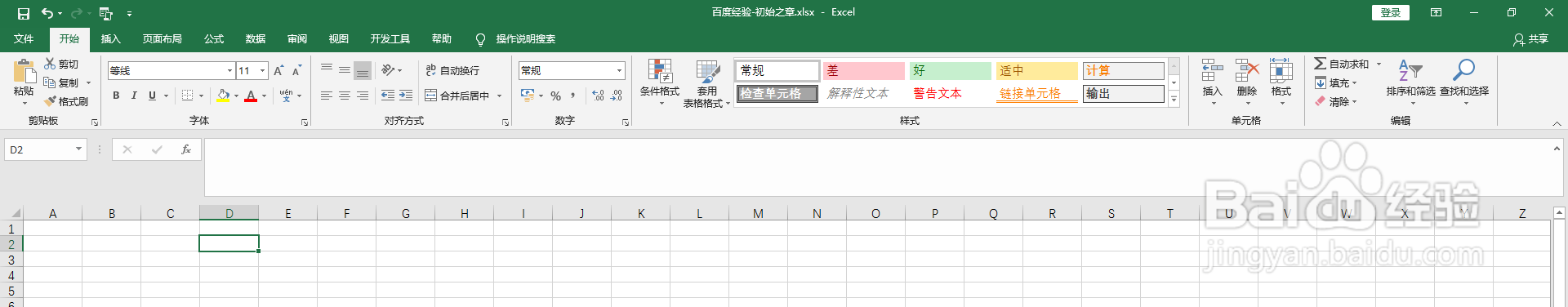Copy selection with 复制

tap(62, 82)
